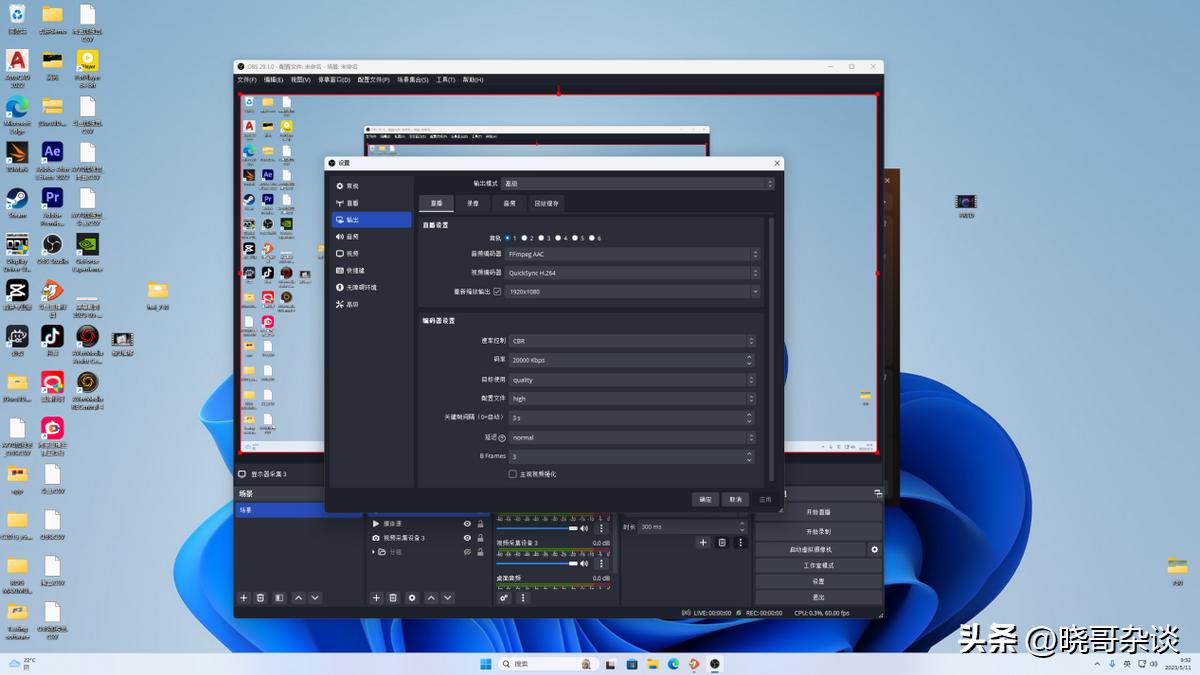Open the target usage quality dropdown

point(632,380)
